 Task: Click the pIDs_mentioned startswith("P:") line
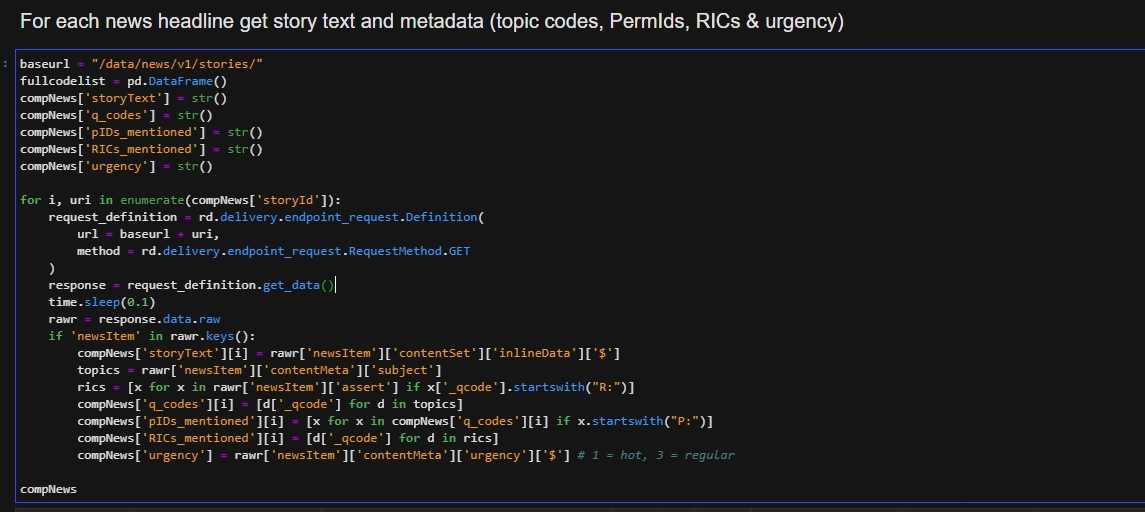click(x=395, y=421)
